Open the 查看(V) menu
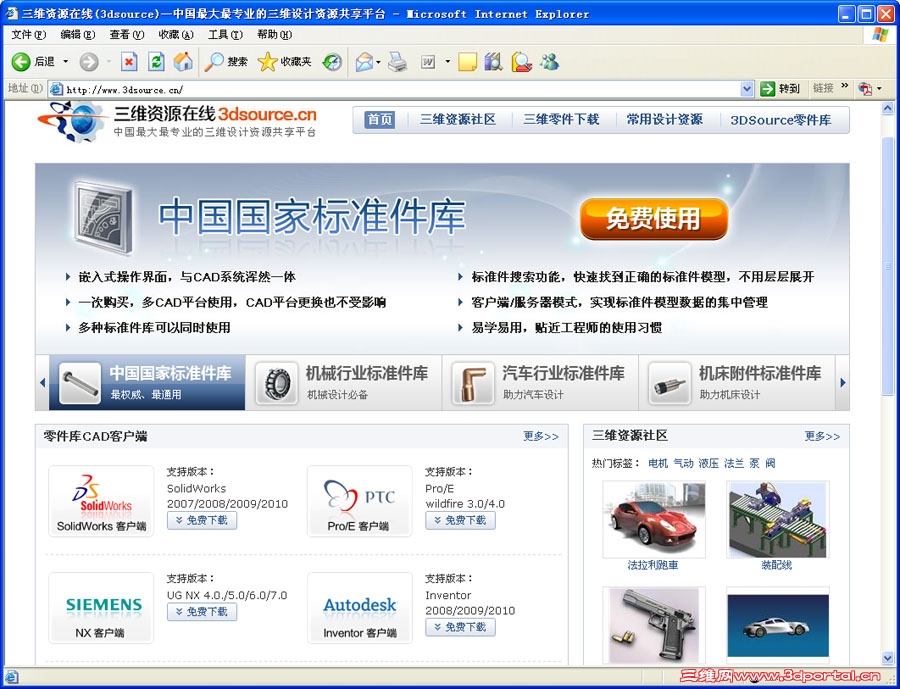Image resolution: width=900 pixels, height=689 pixels. click(127, 35)
